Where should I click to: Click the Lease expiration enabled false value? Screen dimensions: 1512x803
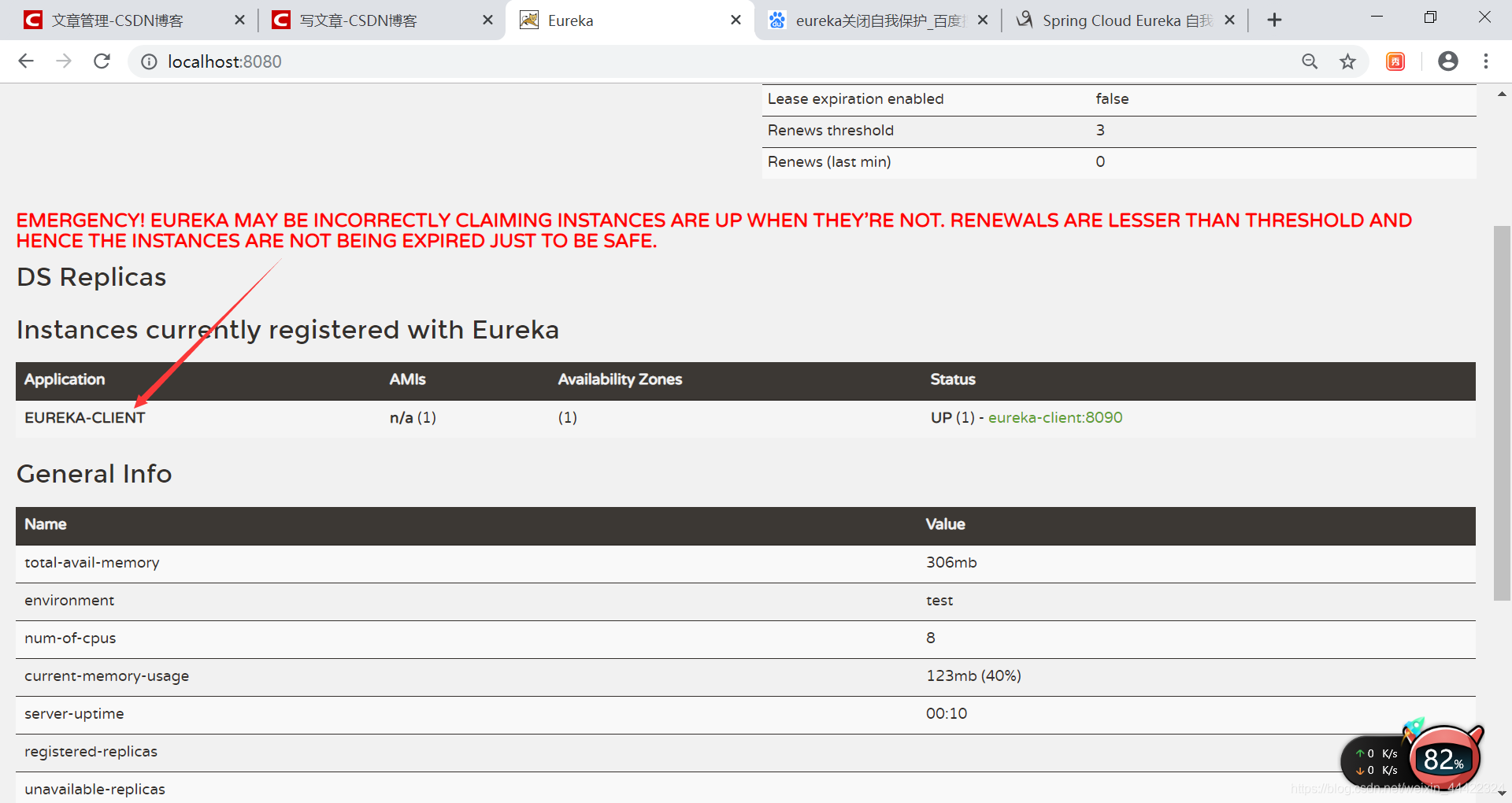coord(1112,99)
